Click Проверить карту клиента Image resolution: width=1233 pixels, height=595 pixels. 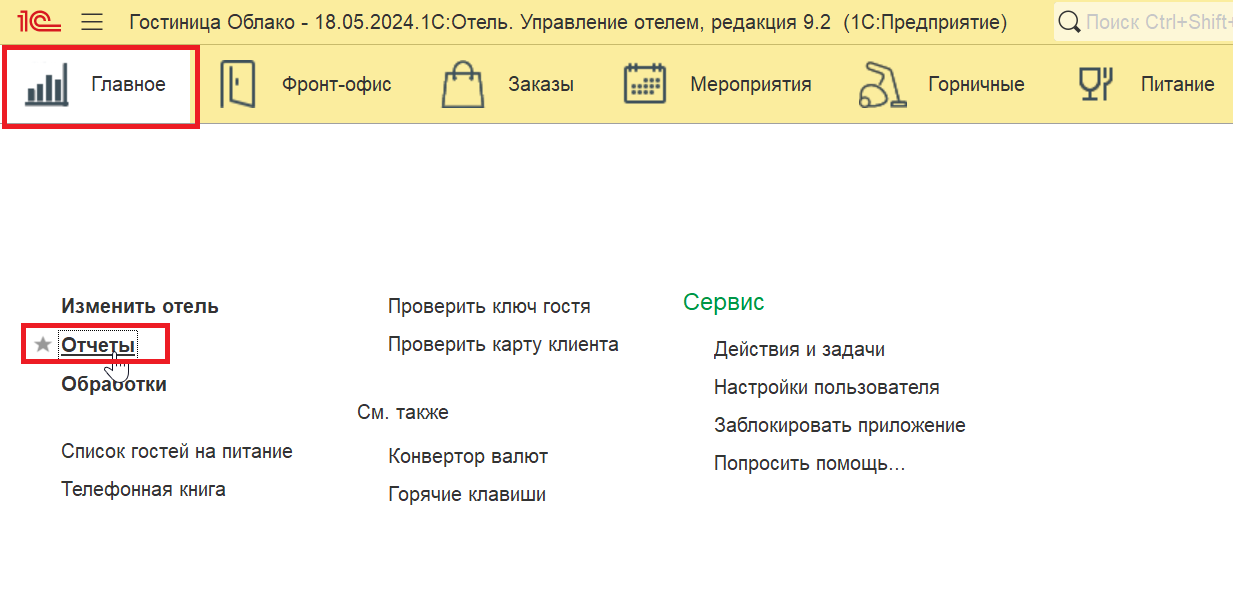click(x=503, y=345)
